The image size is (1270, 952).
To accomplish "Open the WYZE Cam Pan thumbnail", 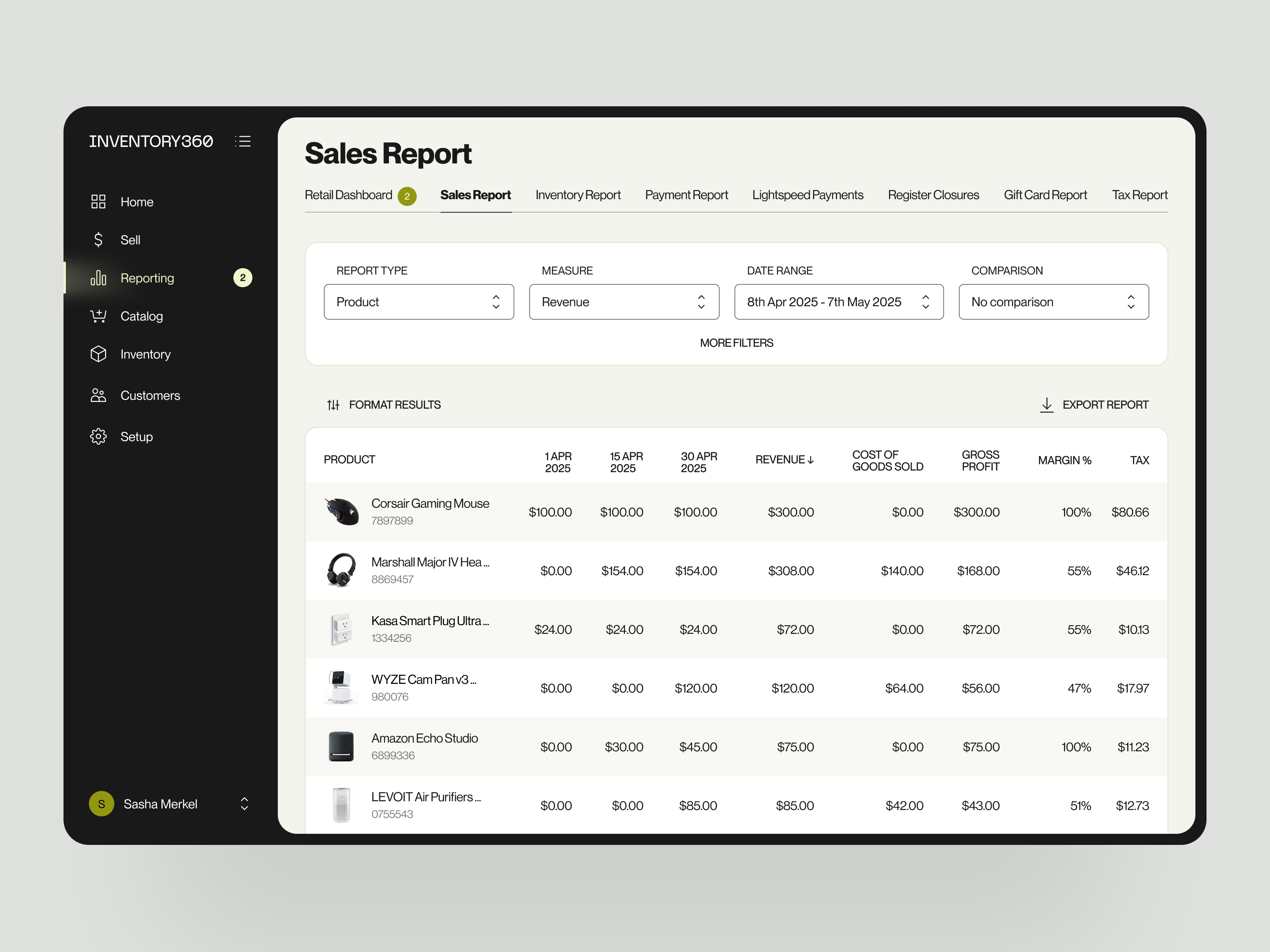I will coord(341,687).
